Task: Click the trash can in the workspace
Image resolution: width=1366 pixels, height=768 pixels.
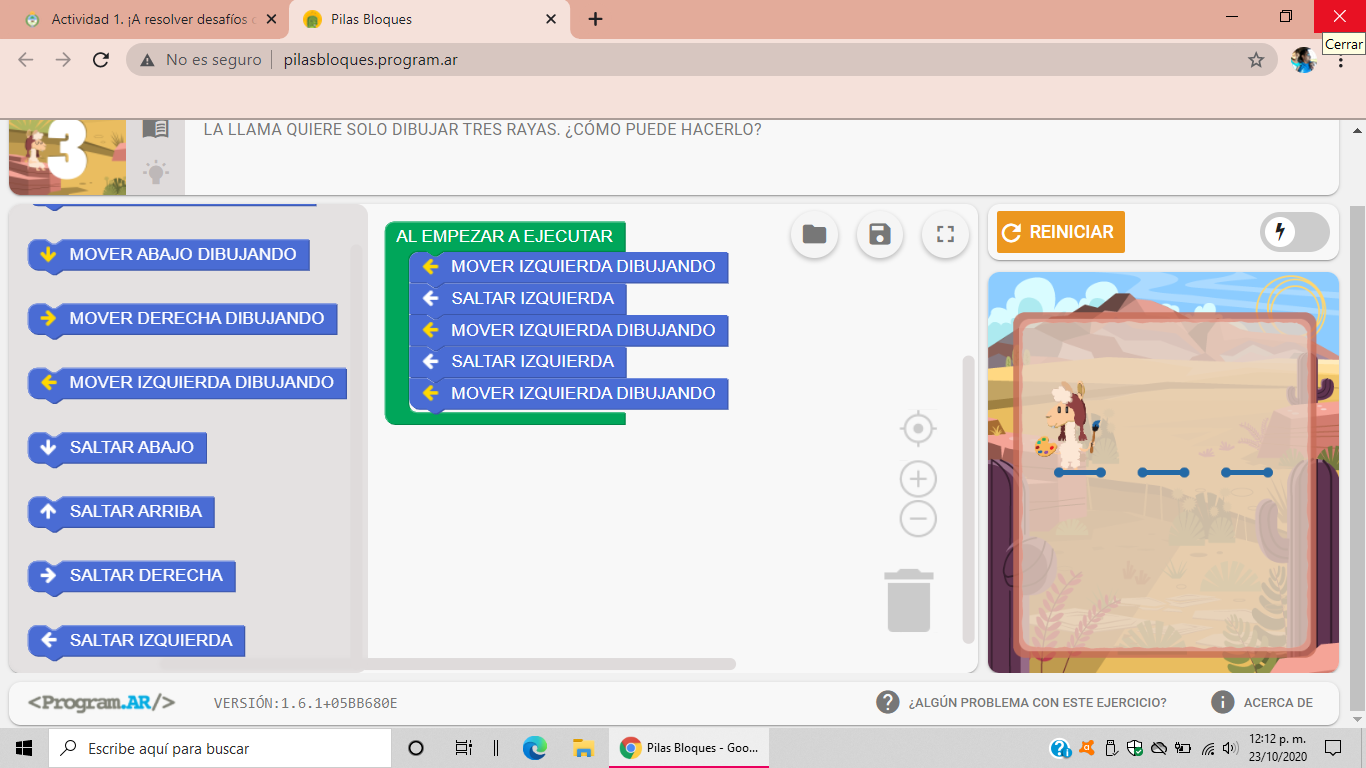Action: [x=909, y=600]
